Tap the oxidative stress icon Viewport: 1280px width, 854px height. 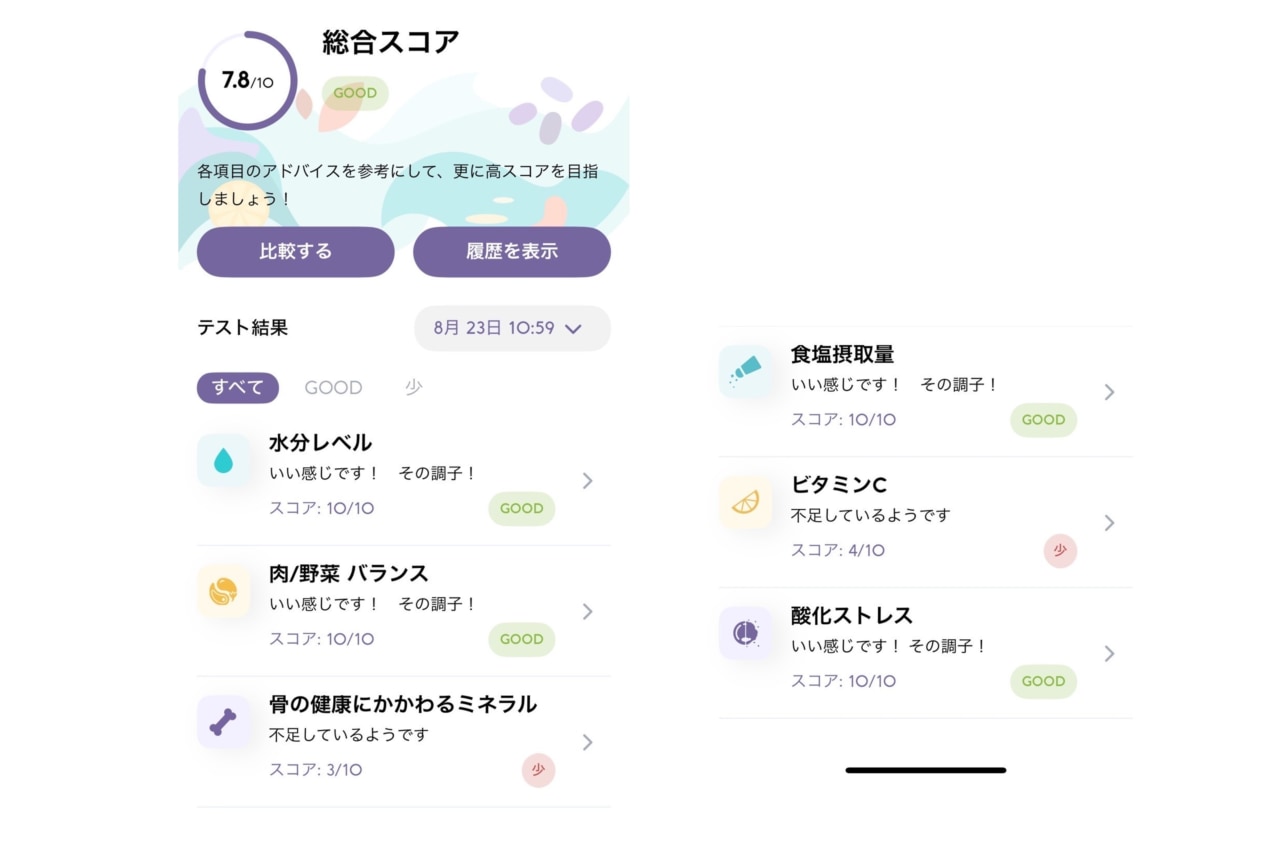coord(745,633)
